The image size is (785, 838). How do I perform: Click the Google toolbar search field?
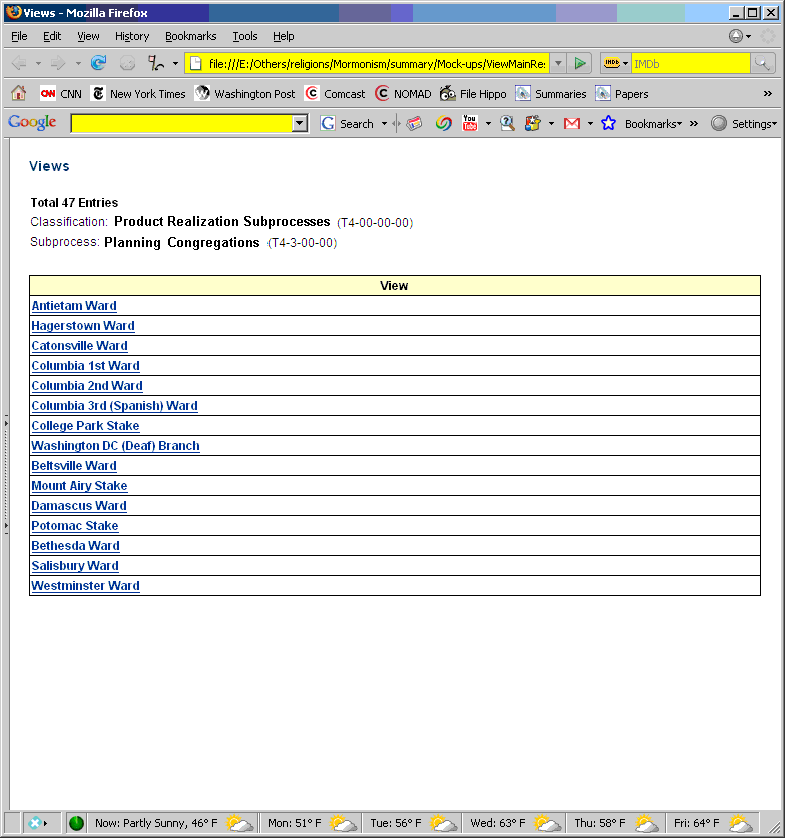point(182,123)
